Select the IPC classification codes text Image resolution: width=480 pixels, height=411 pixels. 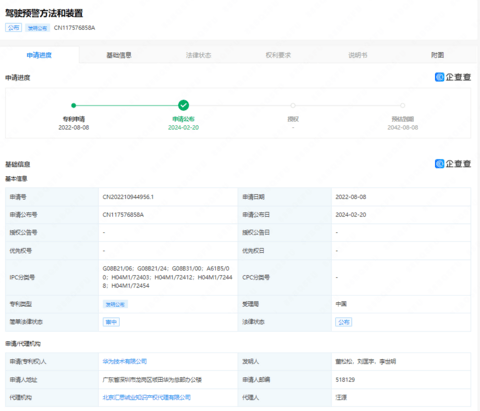168,277
